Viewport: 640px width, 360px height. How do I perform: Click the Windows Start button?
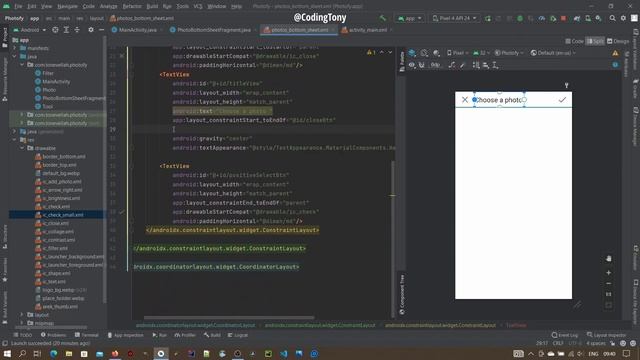point(7,353)
